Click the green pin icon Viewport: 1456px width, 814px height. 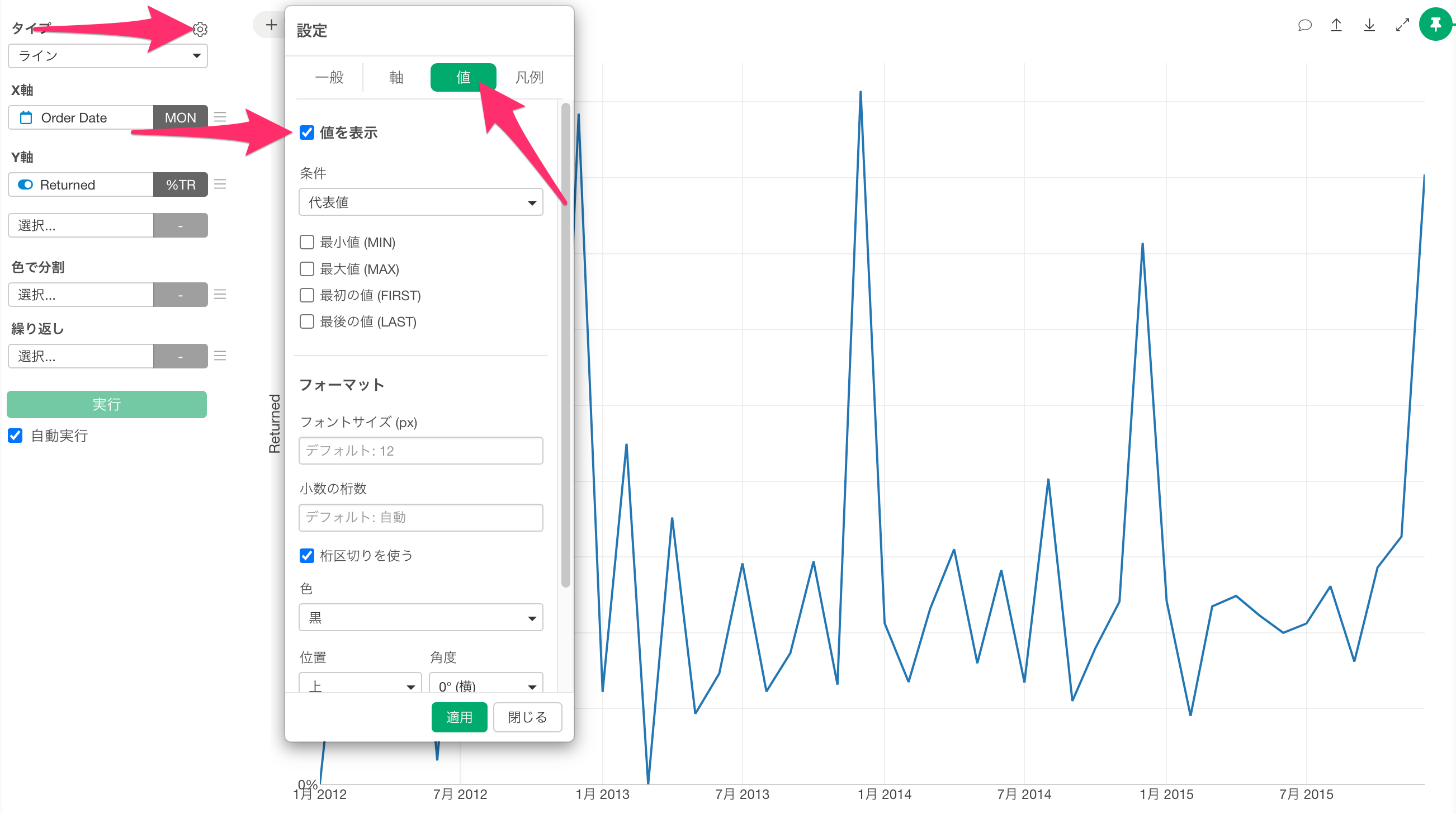(x=1435, y=24)
